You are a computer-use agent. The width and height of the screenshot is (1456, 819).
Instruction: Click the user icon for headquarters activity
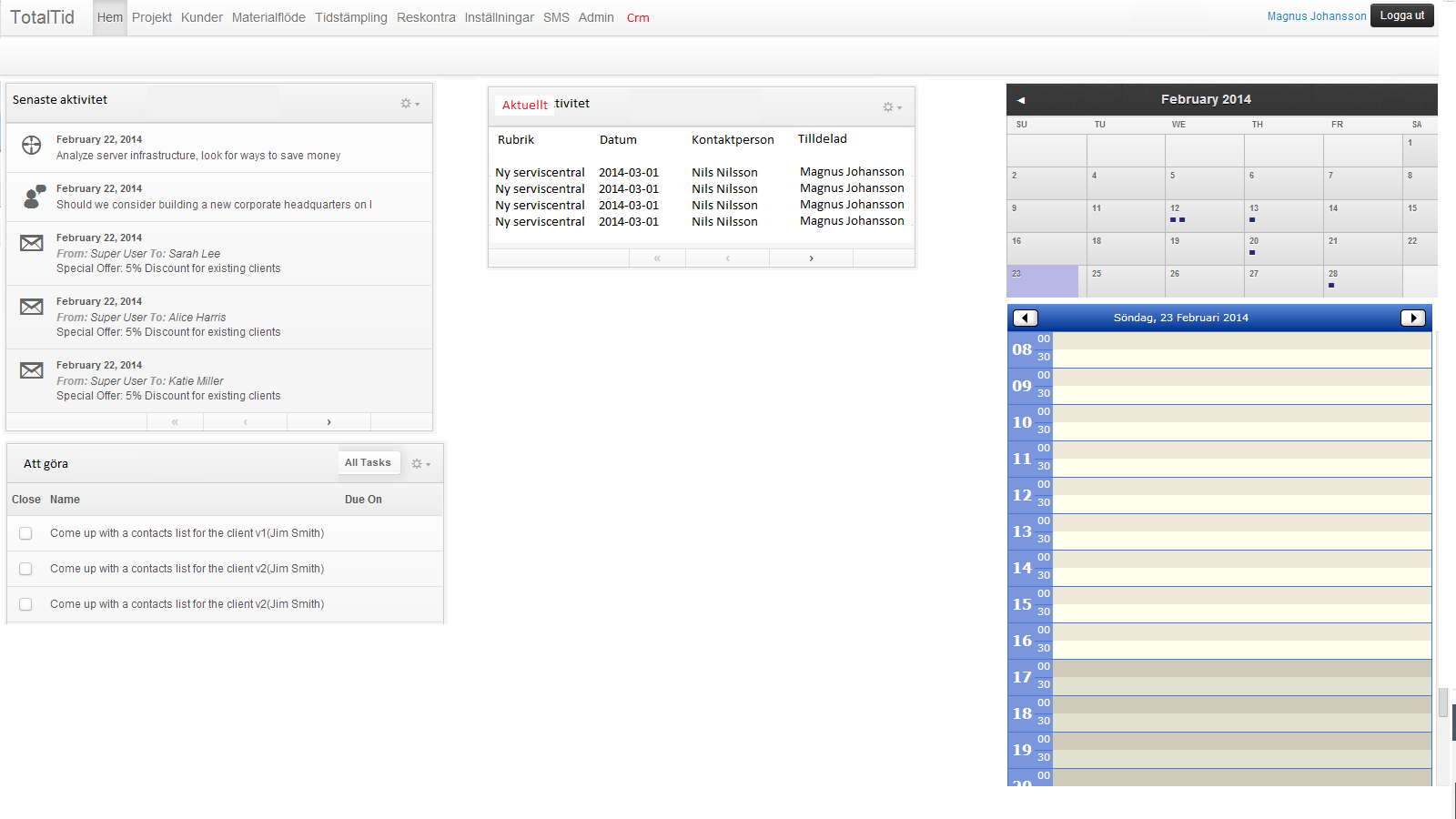pos(34,197)
